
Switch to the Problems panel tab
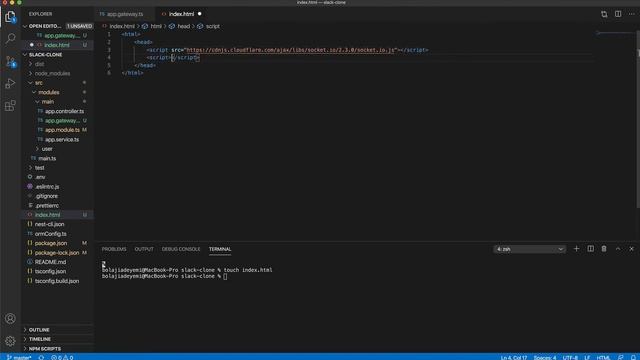pyautogui.click(x=114, y=249)
